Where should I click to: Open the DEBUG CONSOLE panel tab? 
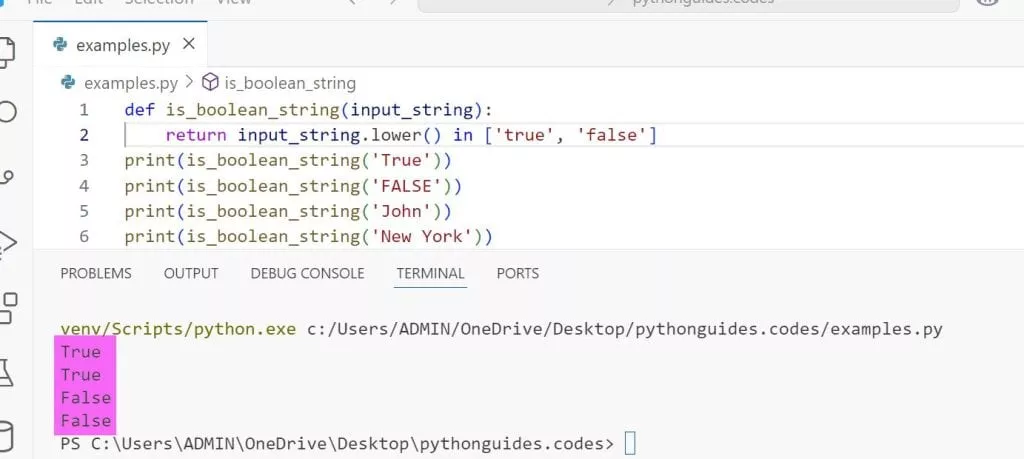tap(307, 273)
